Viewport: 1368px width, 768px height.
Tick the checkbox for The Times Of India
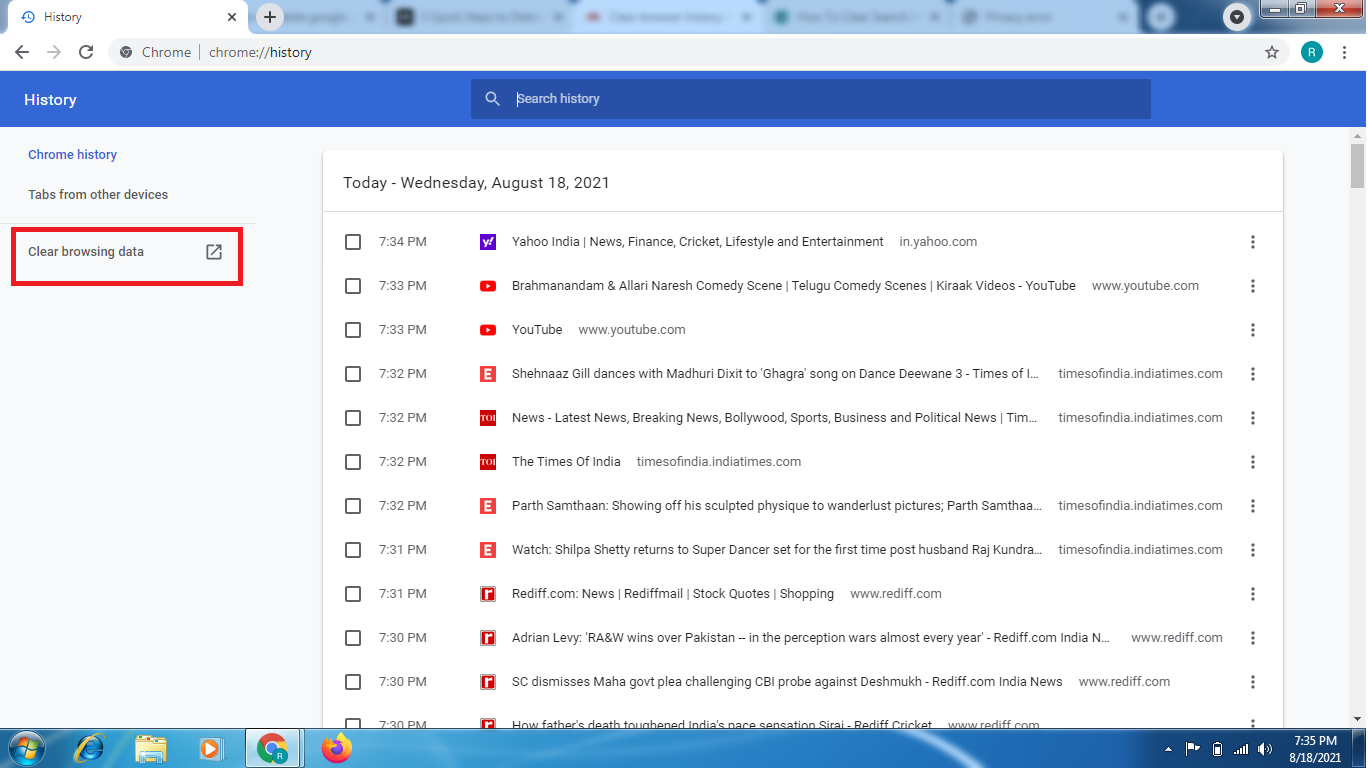click(x=353, y=462)
